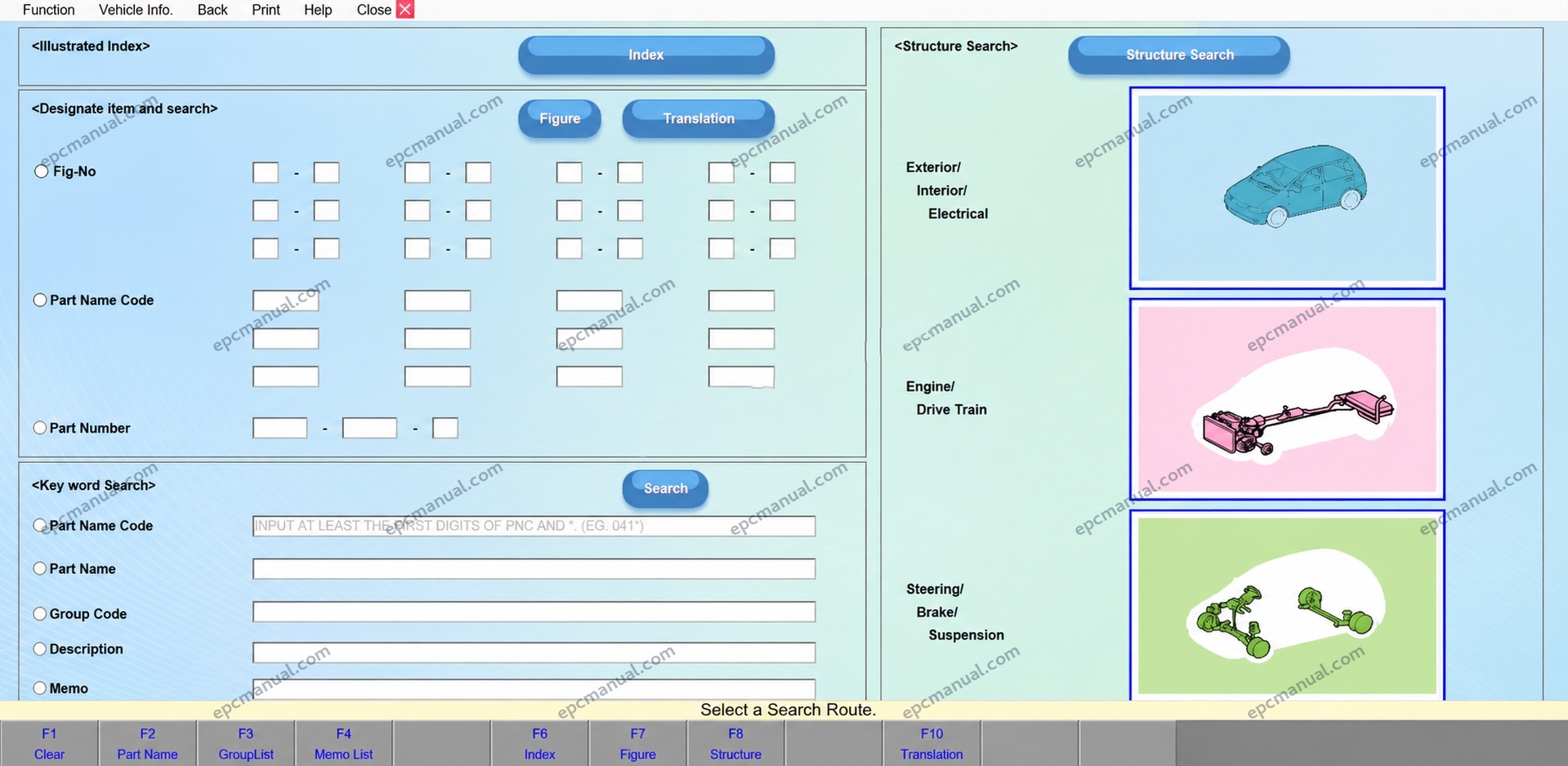Click the first Fig-No input box
Screen dimensions: 1568x766
click(x=266, y=172)
